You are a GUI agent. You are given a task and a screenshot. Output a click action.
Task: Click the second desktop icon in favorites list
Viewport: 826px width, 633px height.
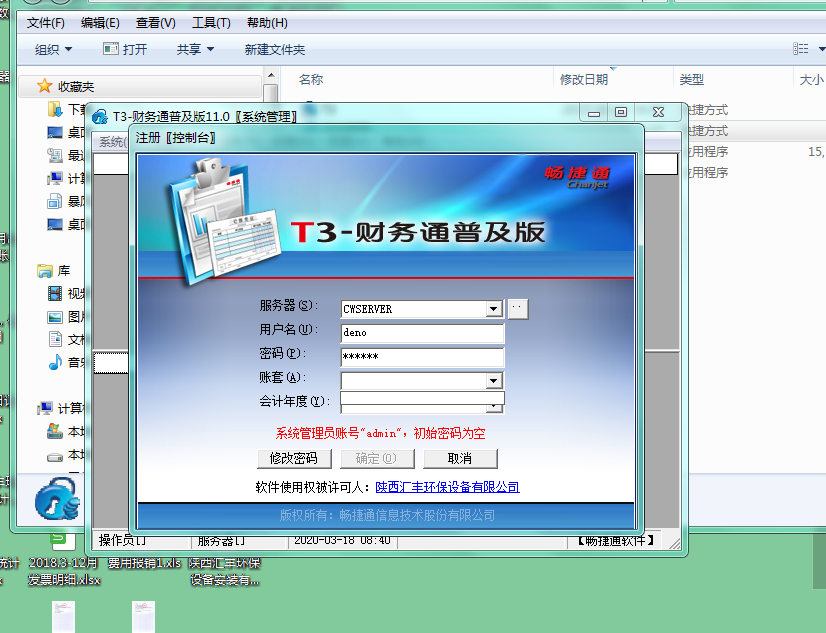[55, 224]
